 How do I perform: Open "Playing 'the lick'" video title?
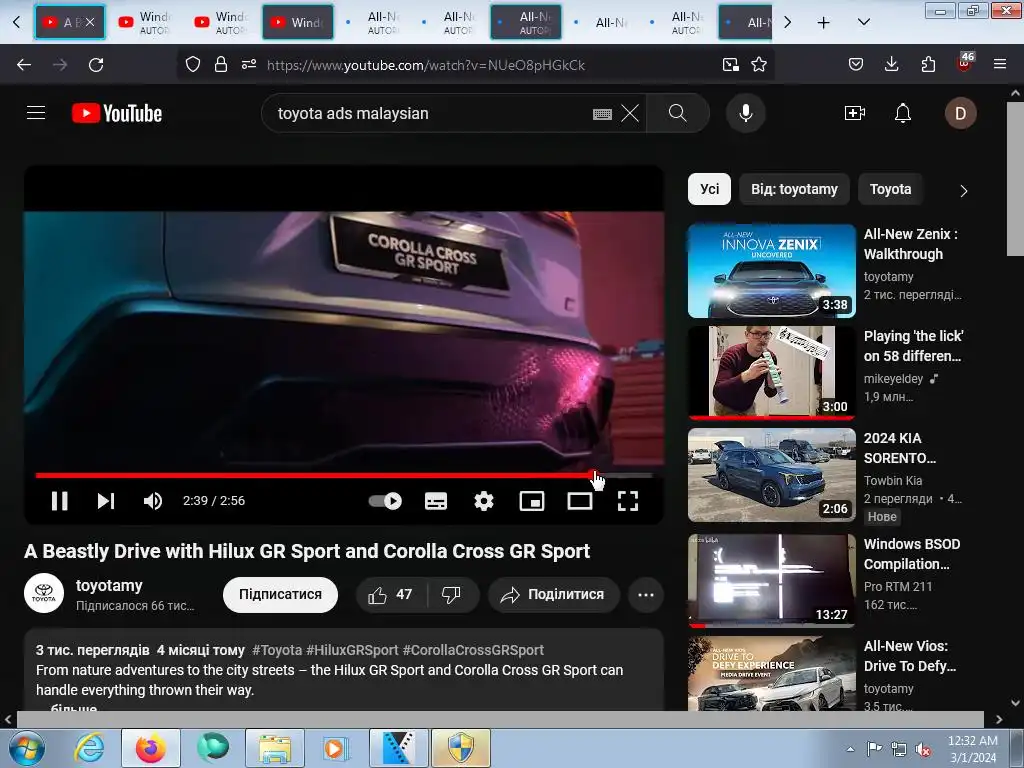(913, 346)
